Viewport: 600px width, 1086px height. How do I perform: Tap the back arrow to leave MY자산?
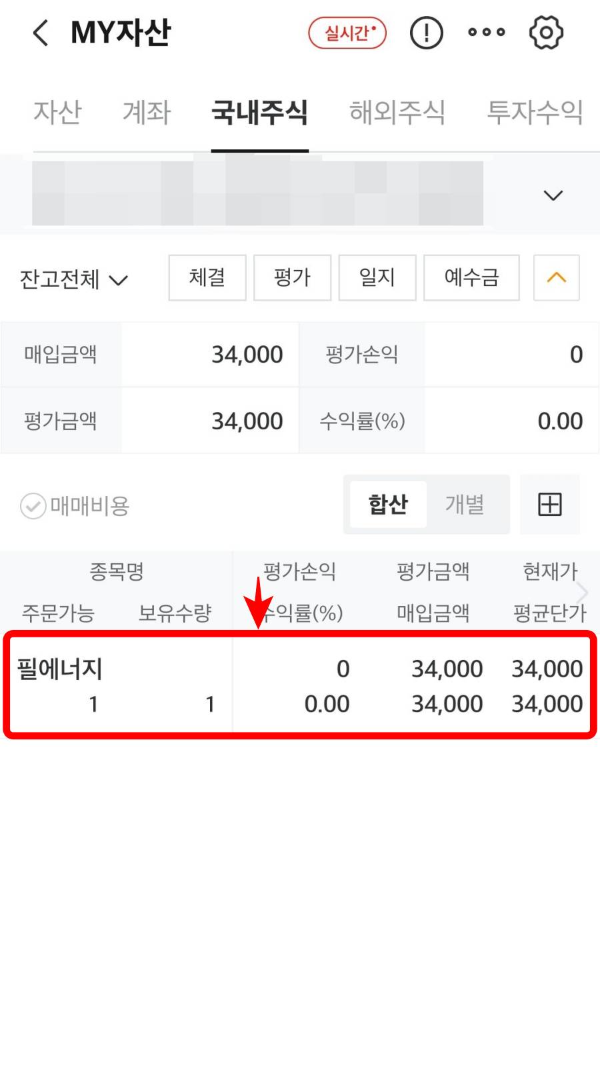pyautogui.click(x=38, y=32)
